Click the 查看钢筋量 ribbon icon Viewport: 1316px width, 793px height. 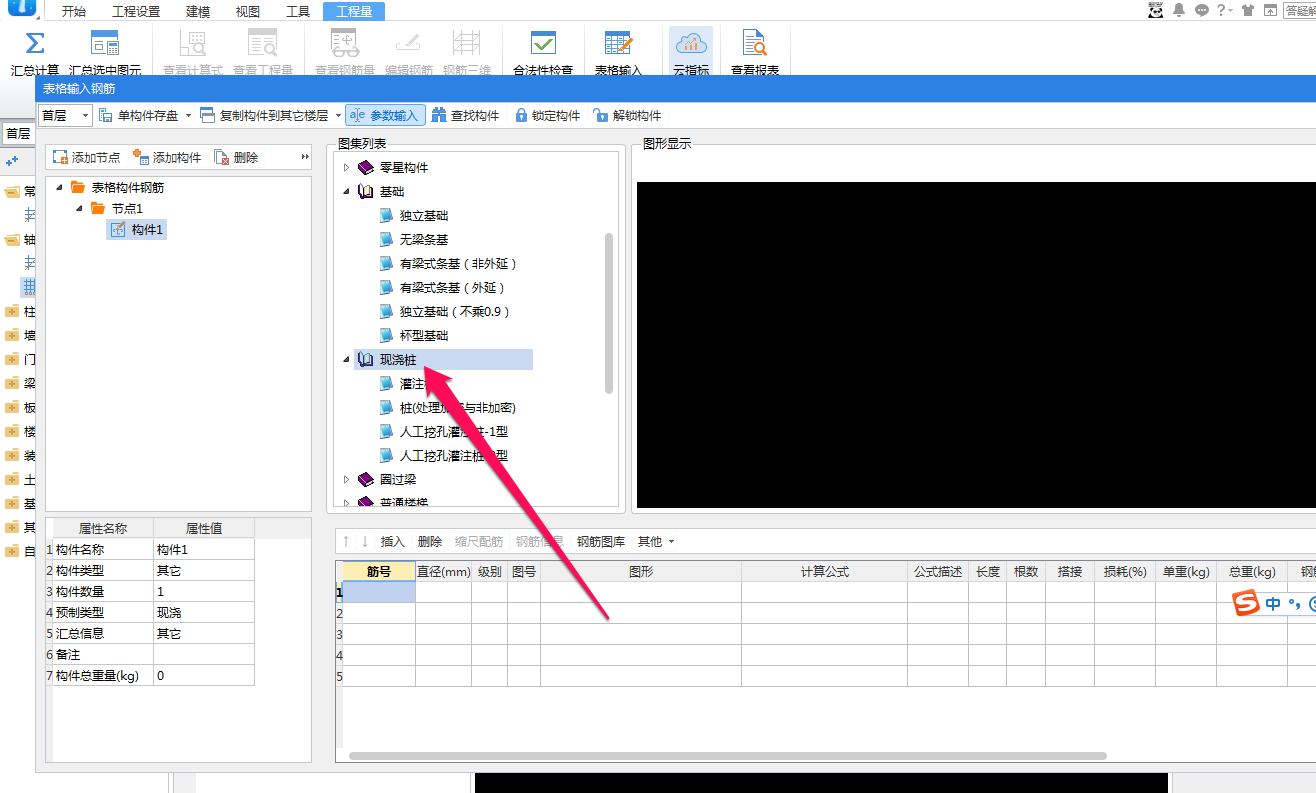coord(344,44)
